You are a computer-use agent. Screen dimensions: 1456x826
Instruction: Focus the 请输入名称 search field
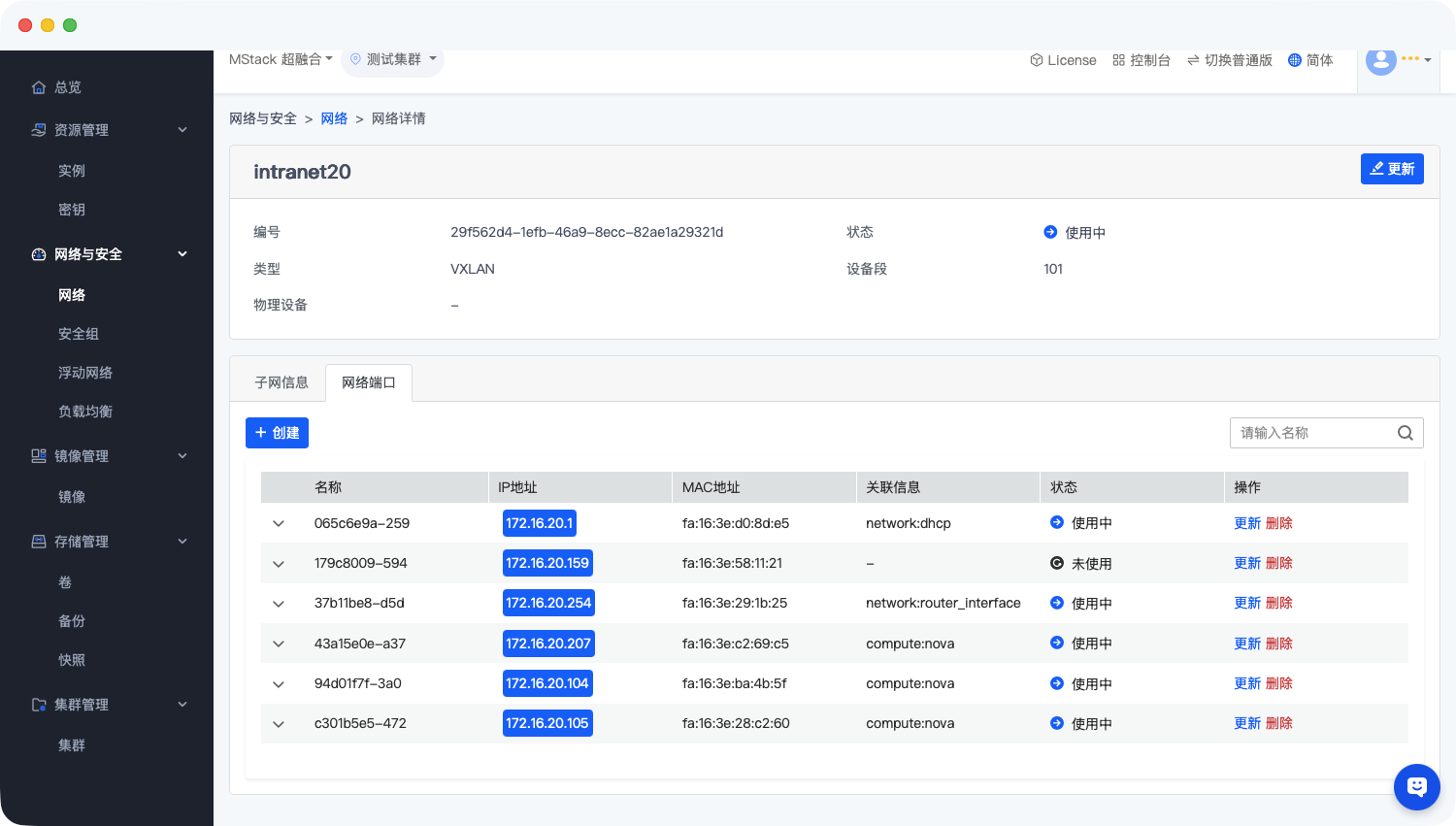[x=1312, y=433]
